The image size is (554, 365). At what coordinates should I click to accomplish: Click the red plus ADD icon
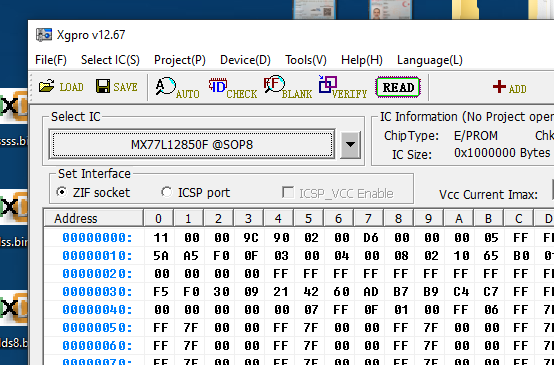click(509, 87)
